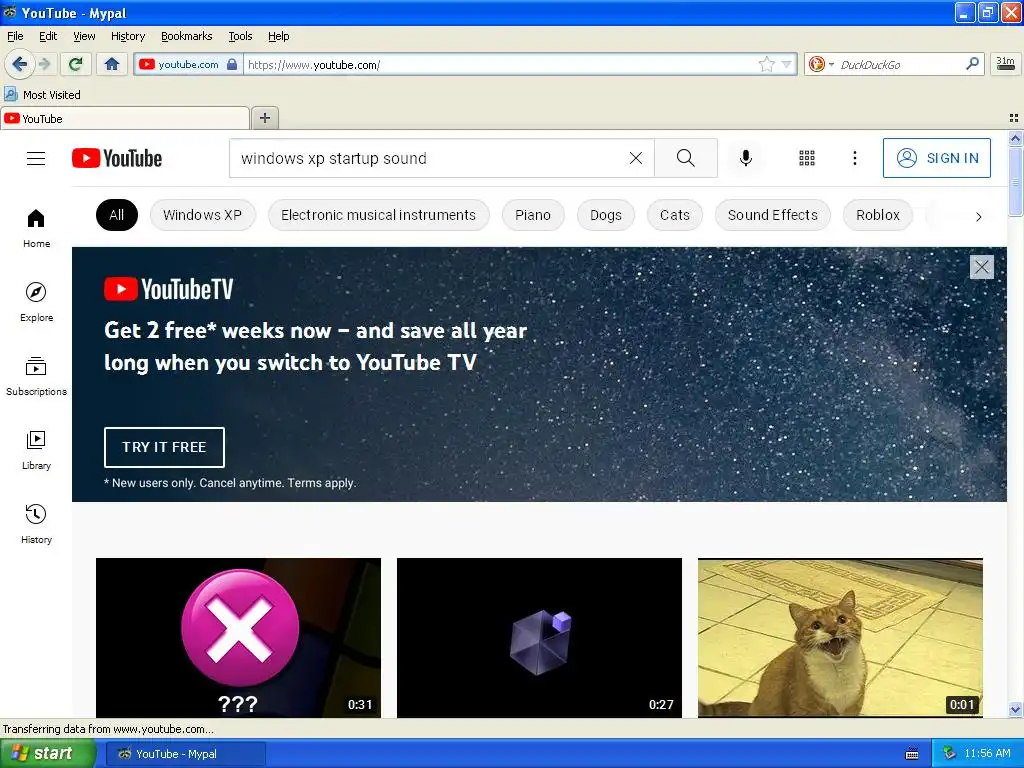Open the Tools menu
The image size is (1024, 768).
(240, 36)
